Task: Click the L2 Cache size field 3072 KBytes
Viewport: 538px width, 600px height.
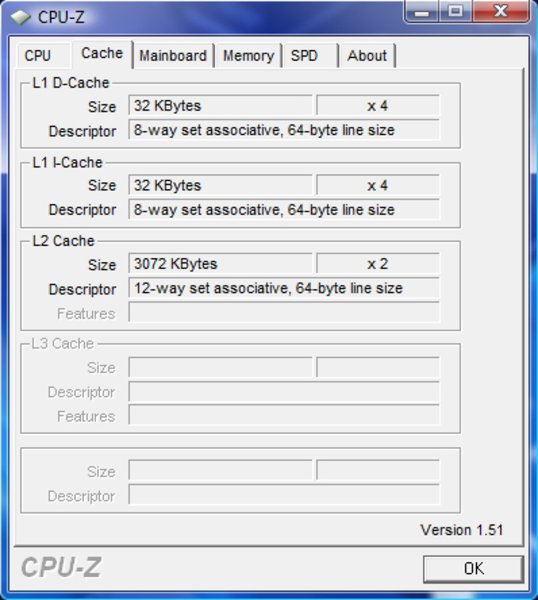Action: point(220,264)
